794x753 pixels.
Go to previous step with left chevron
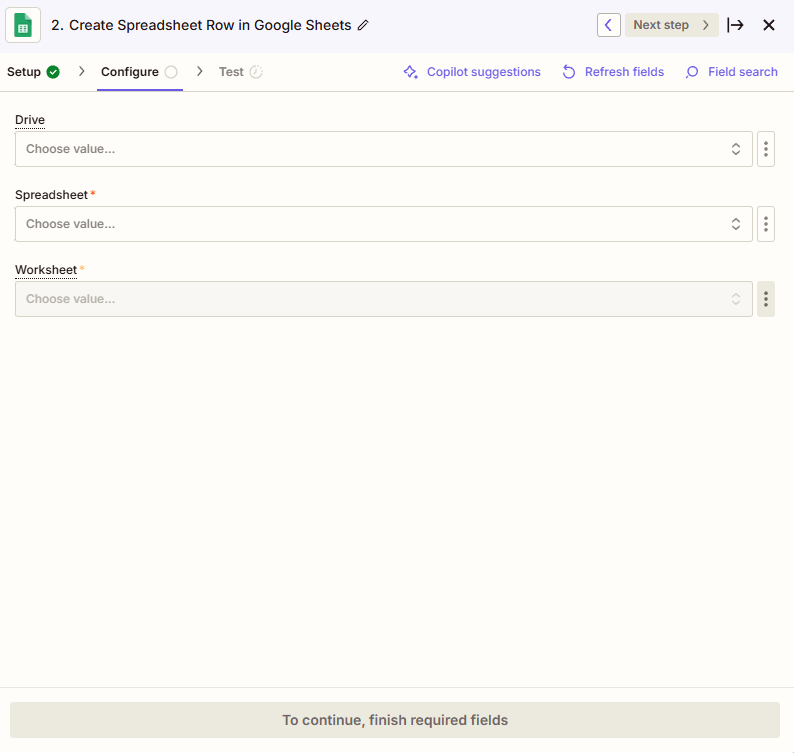click(x=608, y=25)
